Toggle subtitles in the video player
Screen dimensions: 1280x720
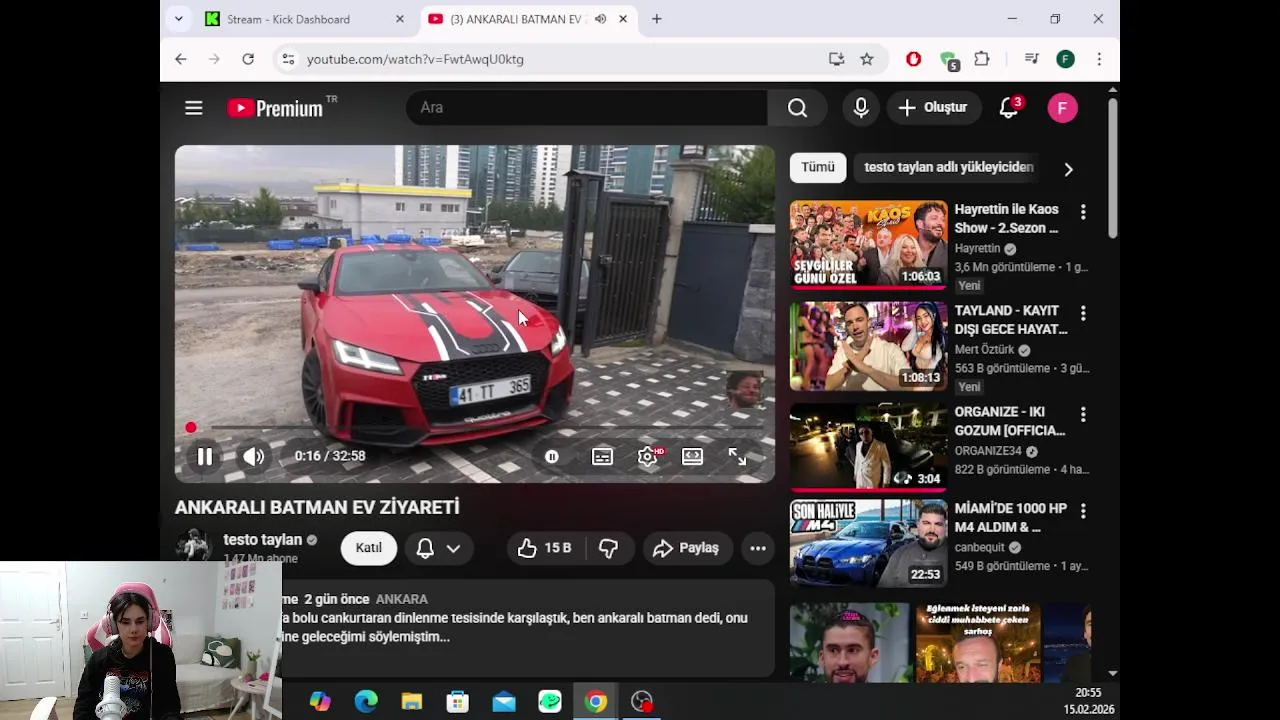coord(602,457)
